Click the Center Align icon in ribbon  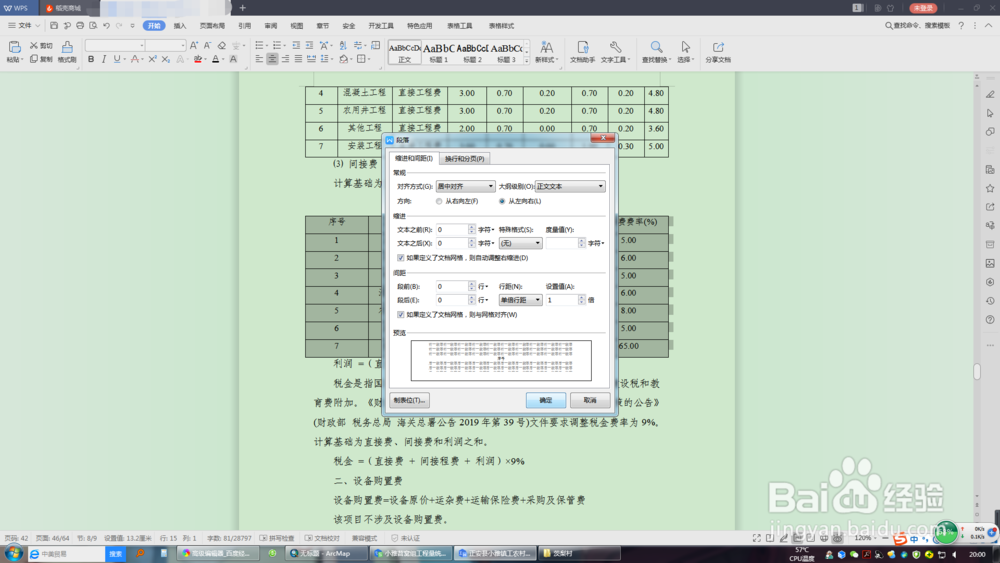coord(272,59)
